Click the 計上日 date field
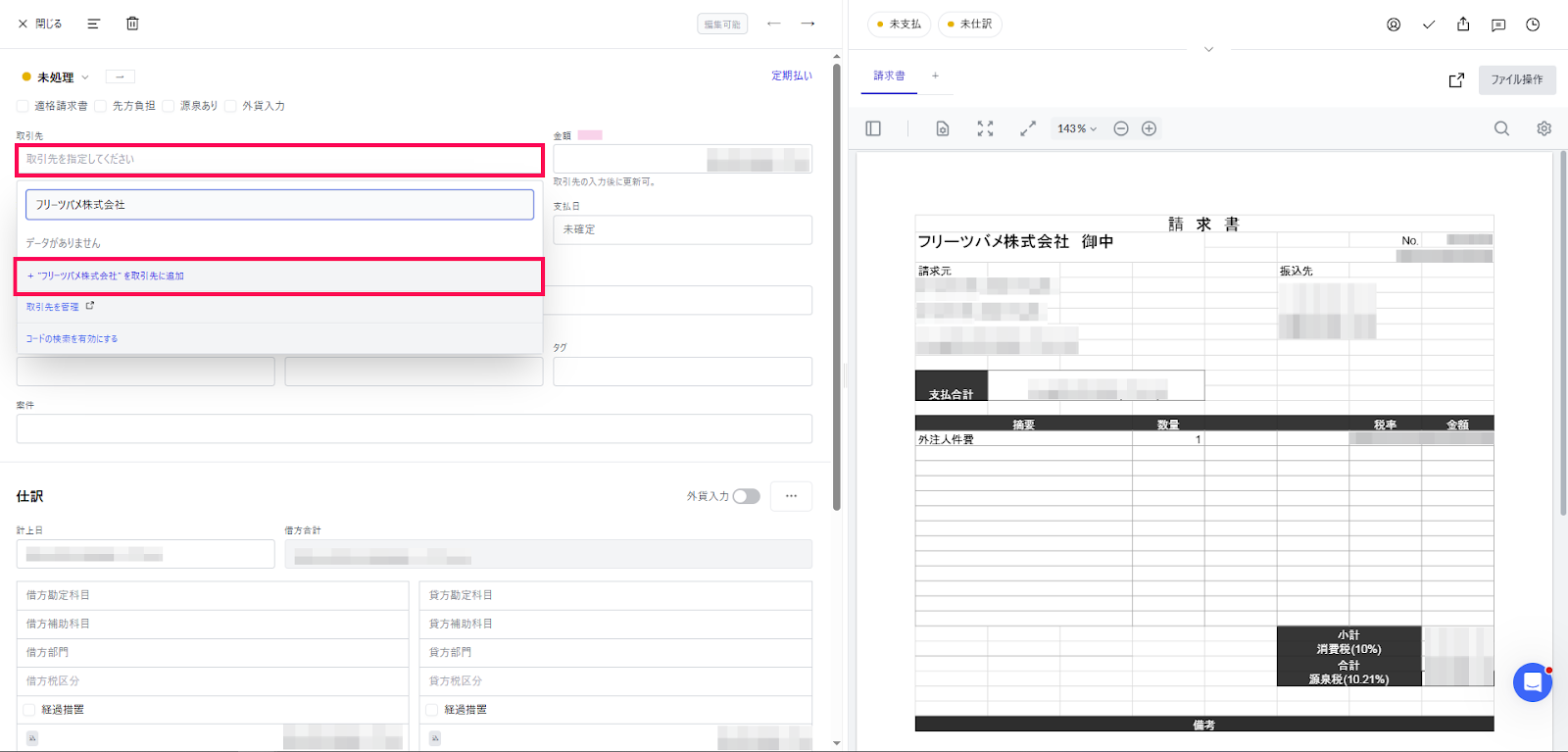The image size is (1568, 752). point(145,554)
